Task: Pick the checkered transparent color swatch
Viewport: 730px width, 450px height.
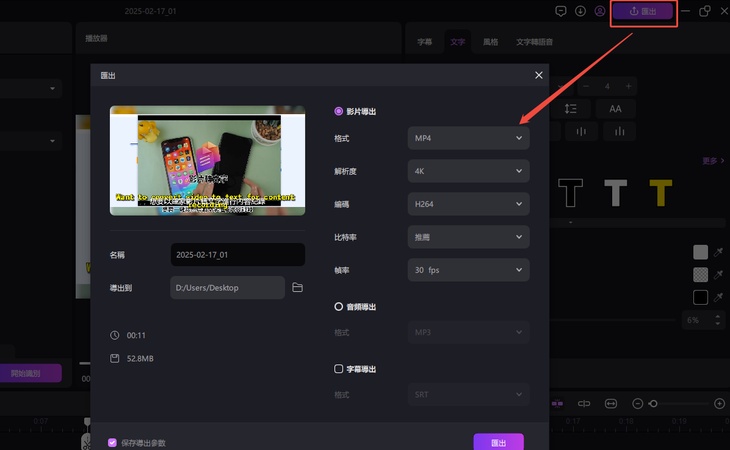Action: tap(701, 275)
